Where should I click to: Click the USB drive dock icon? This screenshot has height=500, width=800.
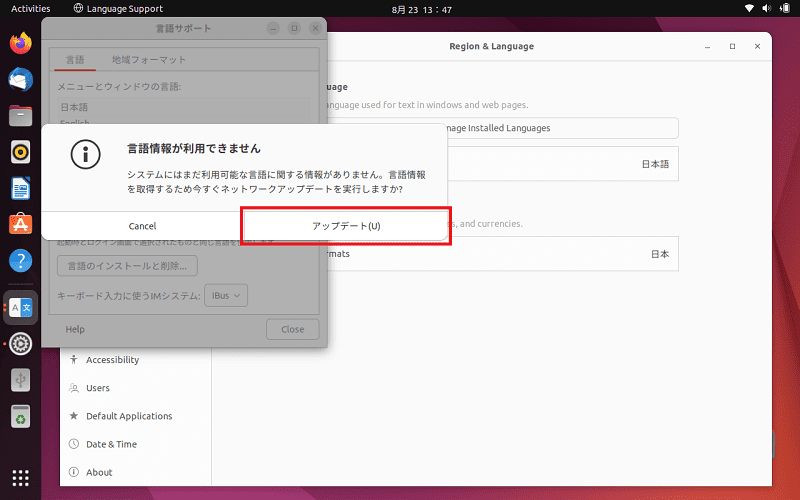(x=20, y=380)
